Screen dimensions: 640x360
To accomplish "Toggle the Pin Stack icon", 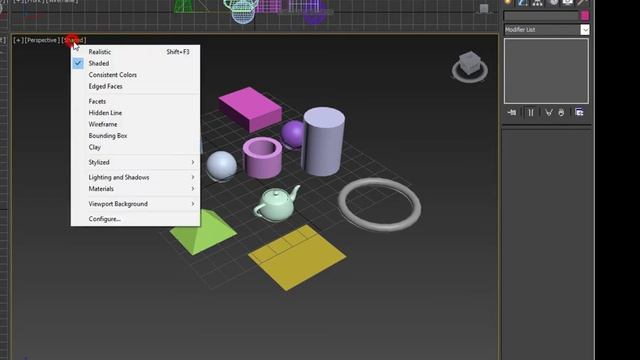I will pyautogui.click(x=512, y=112).
